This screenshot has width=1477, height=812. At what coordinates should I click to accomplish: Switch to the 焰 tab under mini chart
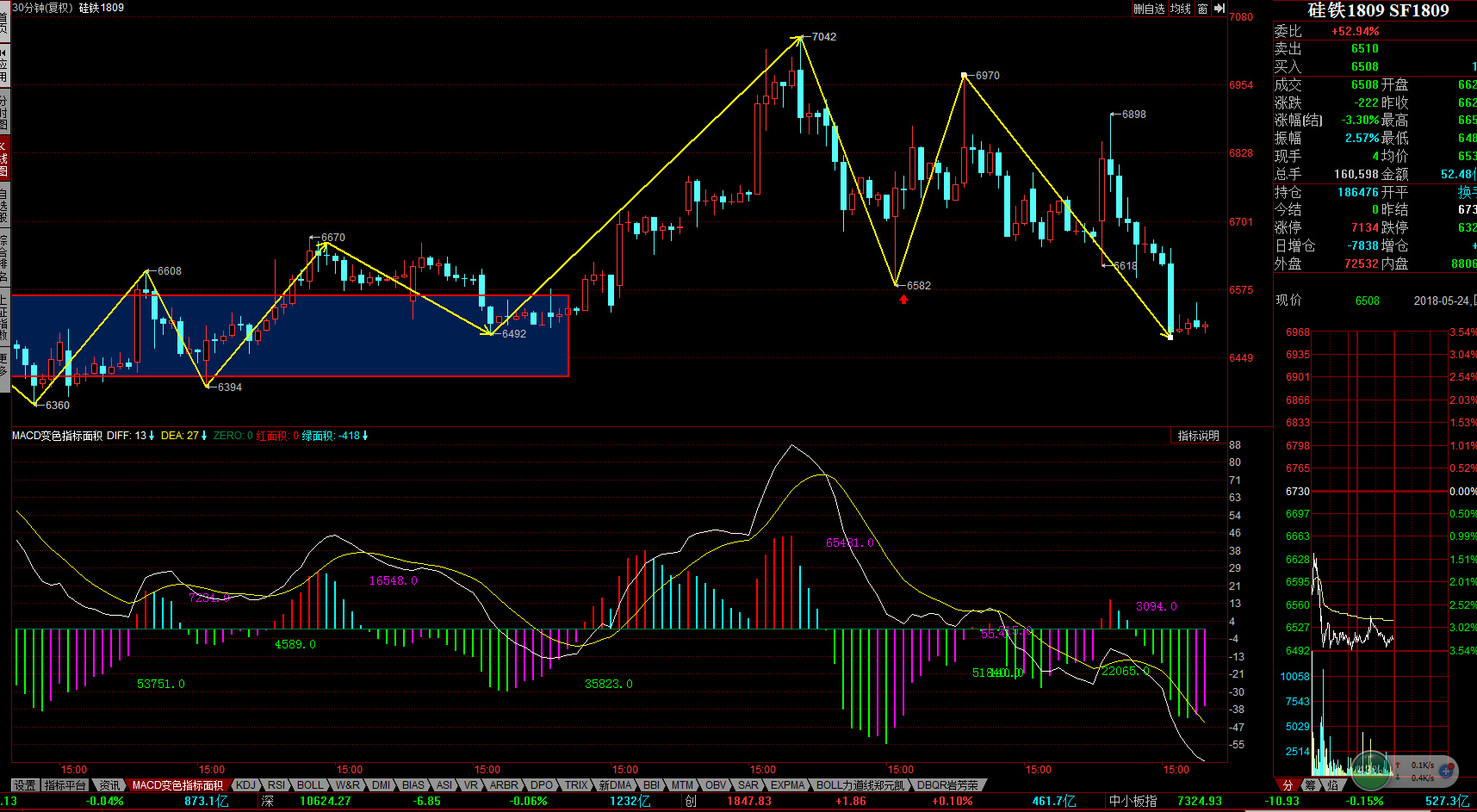[1333, 785]
